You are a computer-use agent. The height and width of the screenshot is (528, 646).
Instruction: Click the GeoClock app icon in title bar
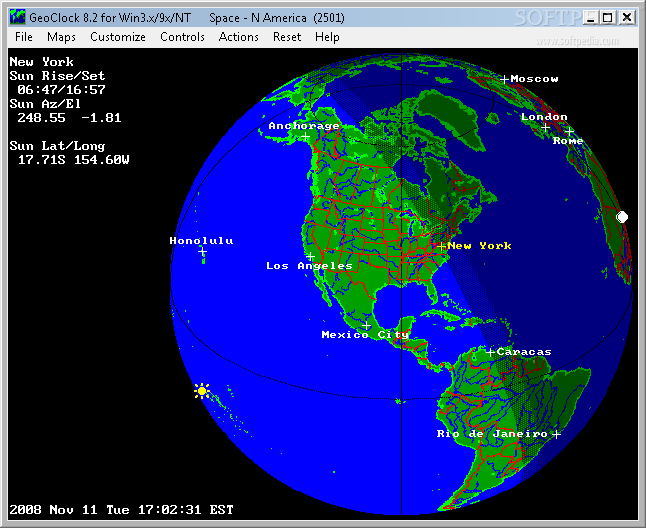[18, 17]
